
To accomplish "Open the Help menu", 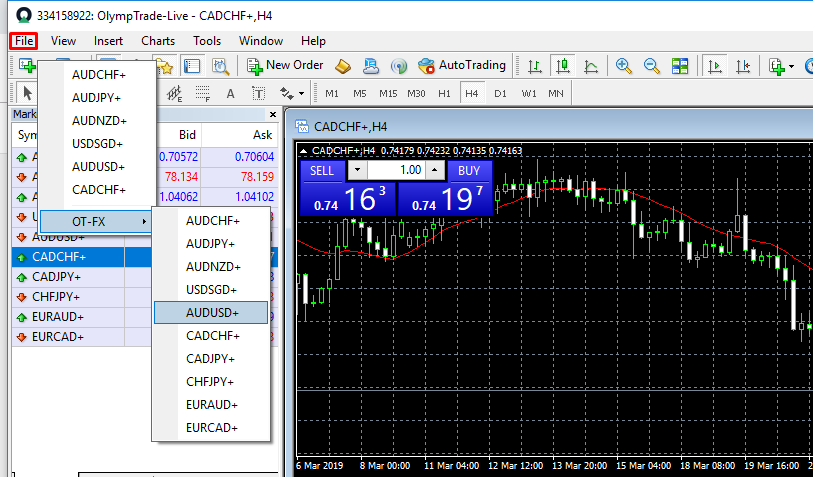I will point(313,41).
